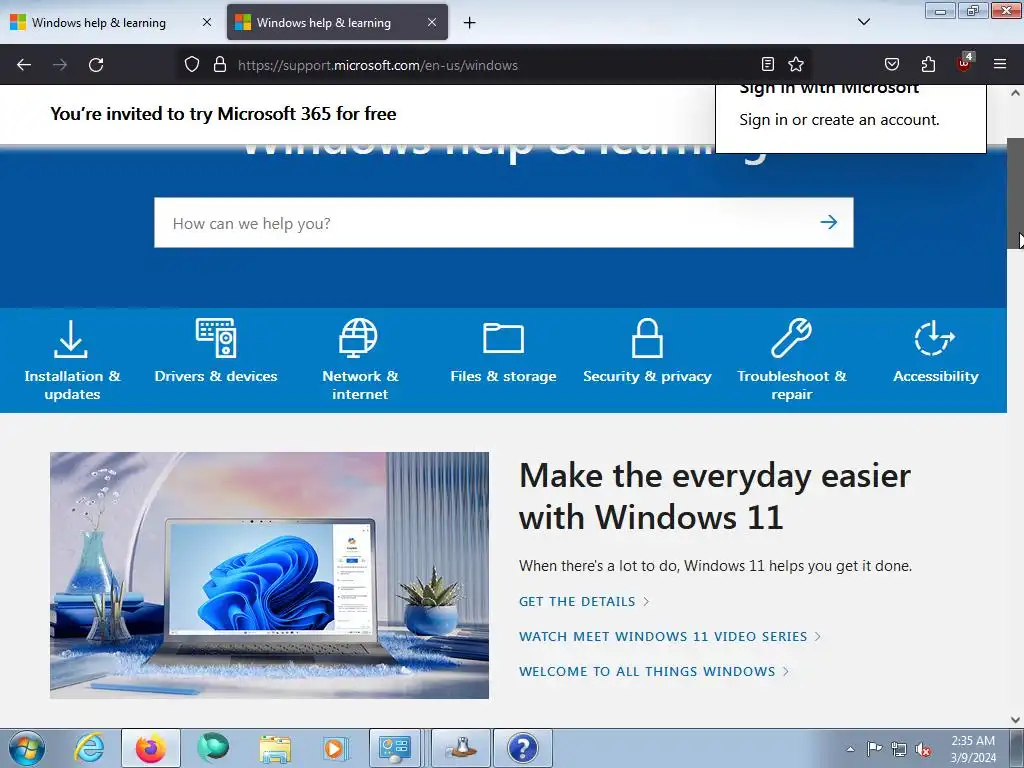This screenshot has width=1024, height=768.
Task: Click the Installation & updates label
Action: pyautogui.click(x=72, y=385)
